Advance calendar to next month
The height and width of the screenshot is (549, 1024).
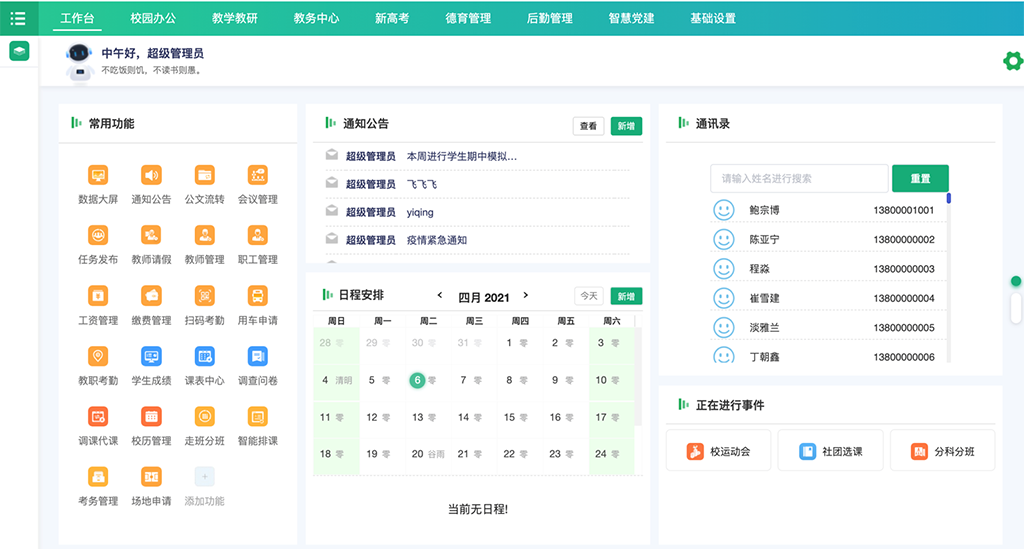pyautogui.click(x=526, y=296)
